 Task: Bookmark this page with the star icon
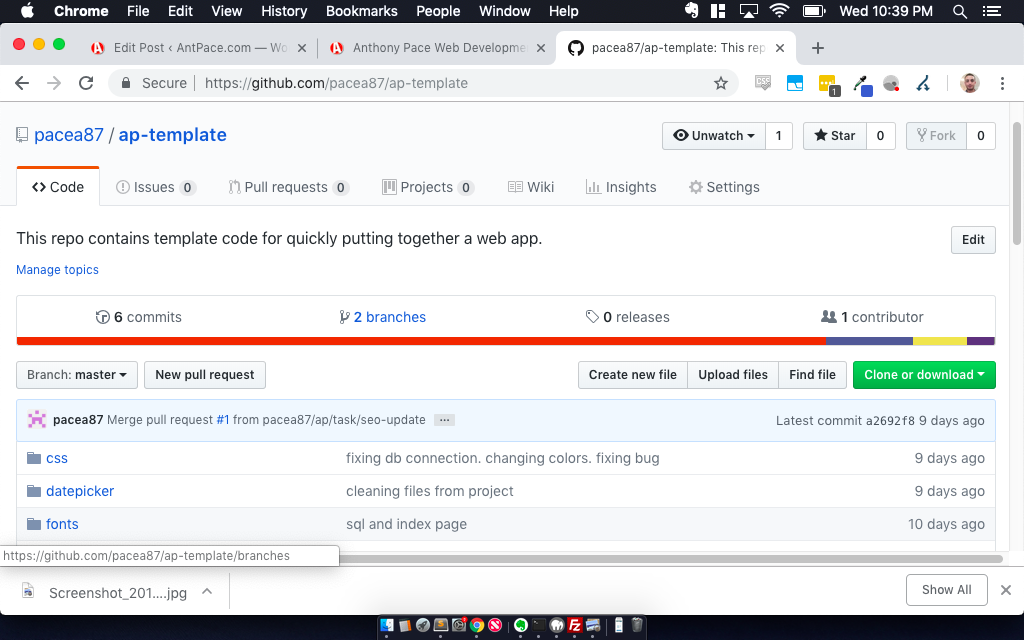(x=720, y=83)
